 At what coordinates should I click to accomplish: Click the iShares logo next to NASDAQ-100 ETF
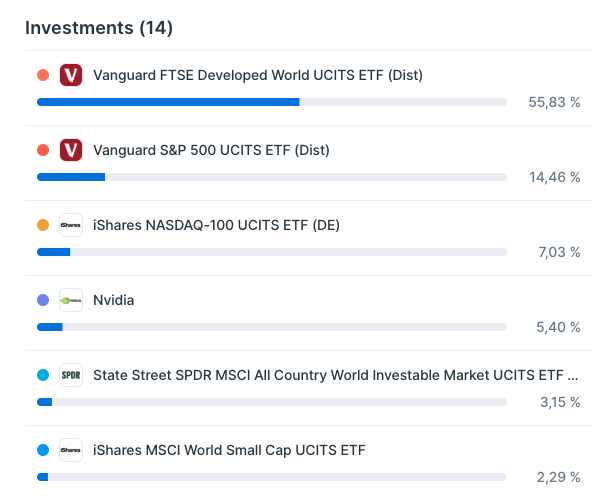[x=71, y=225]
